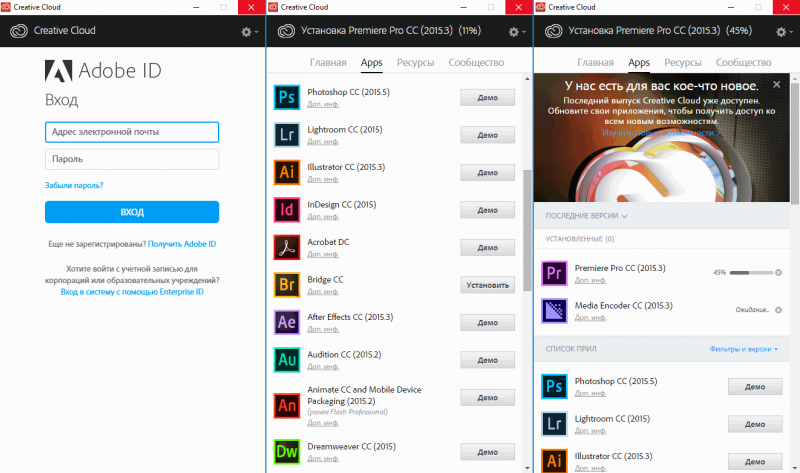The height and width of the screenshot is (473, 800).
Task: Click Creative Cloud logo in right window header
Action: (554, 31)
